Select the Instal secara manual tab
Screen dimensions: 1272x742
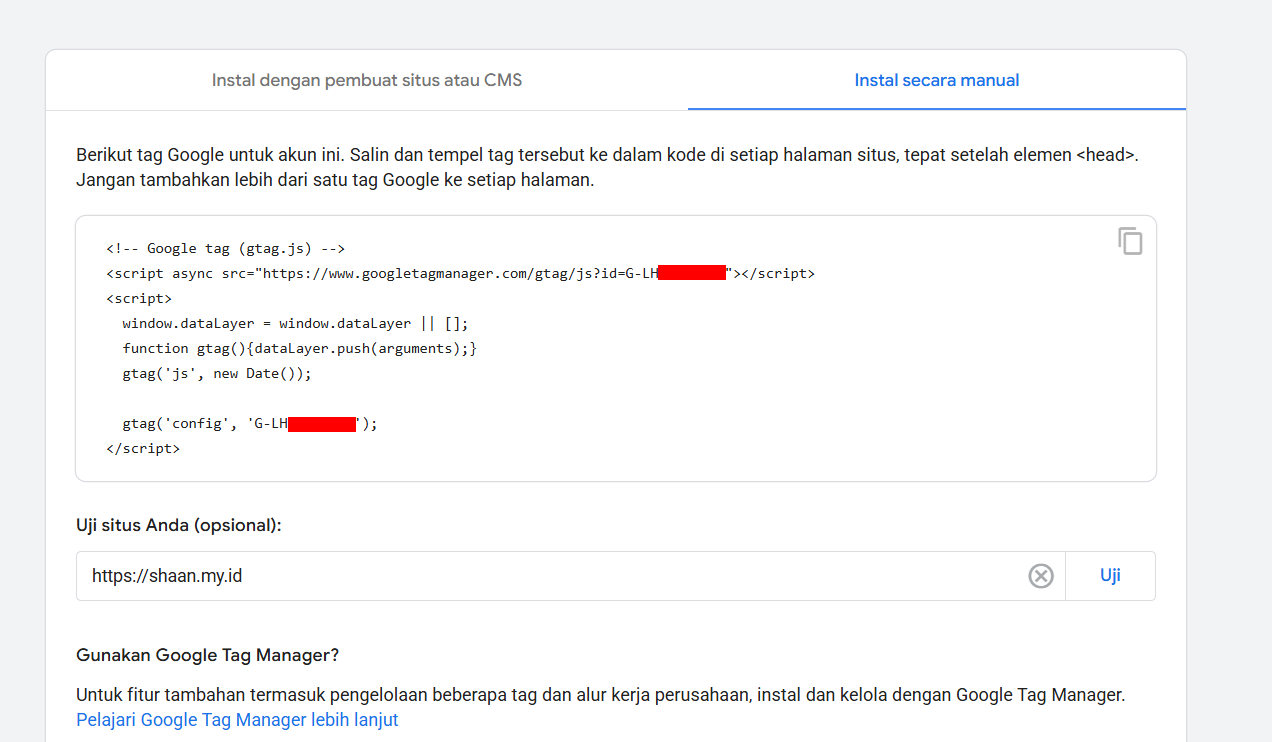click(937, 80)
